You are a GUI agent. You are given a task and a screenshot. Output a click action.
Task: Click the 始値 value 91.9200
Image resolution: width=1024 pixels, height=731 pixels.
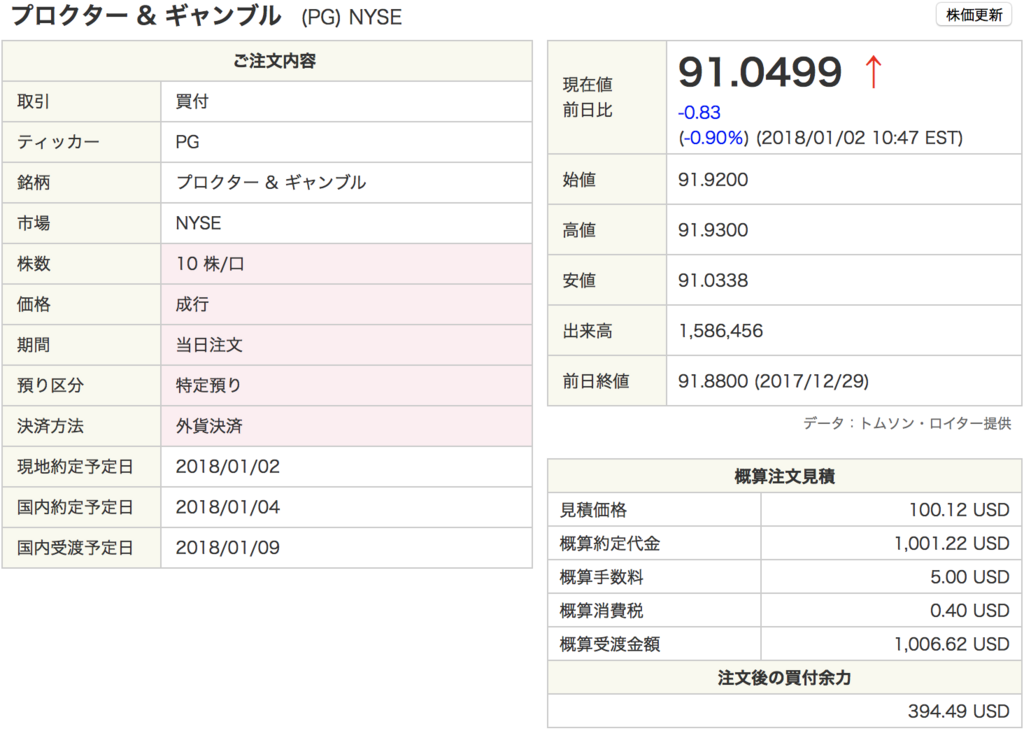(713, 180)
